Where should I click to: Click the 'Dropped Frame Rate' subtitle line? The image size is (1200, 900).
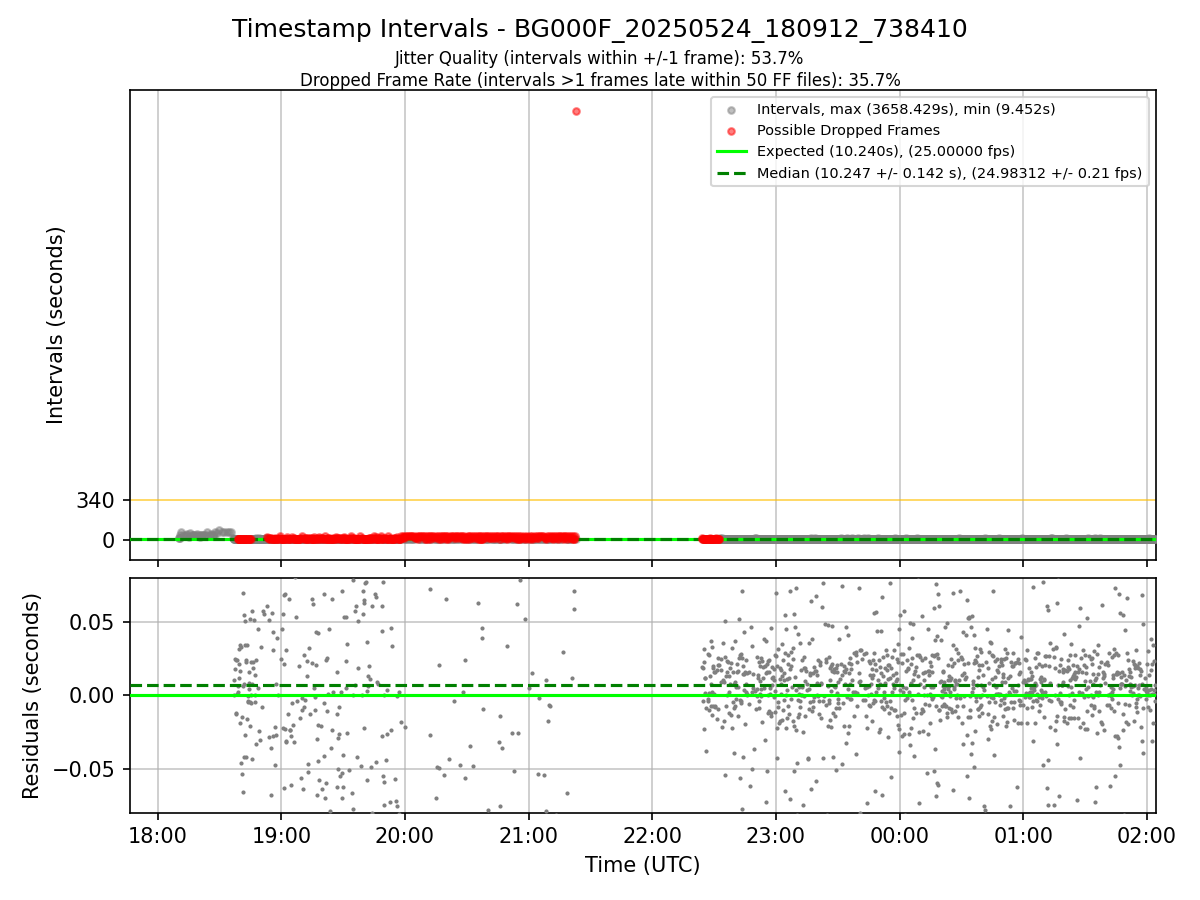pos(600,80)
